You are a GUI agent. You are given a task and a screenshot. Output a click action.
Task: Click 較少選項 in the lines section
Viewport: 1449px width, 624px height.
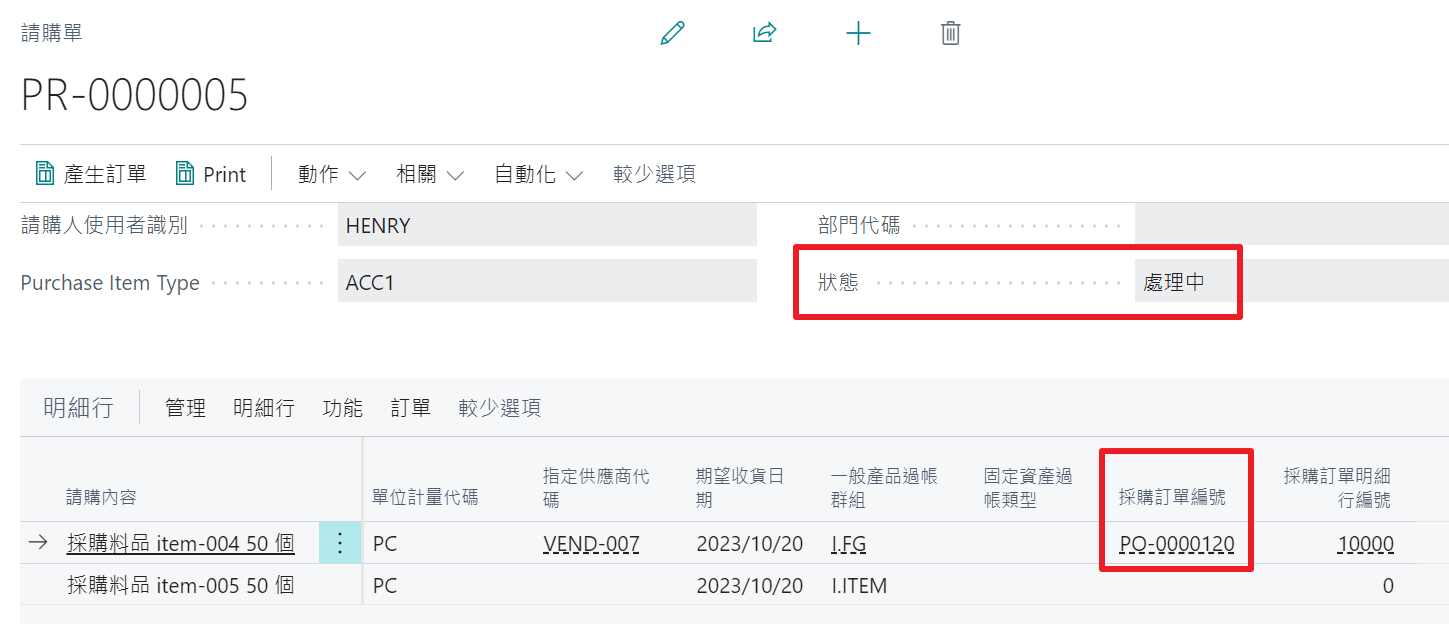pyautogui.click(x=499, y=408)
